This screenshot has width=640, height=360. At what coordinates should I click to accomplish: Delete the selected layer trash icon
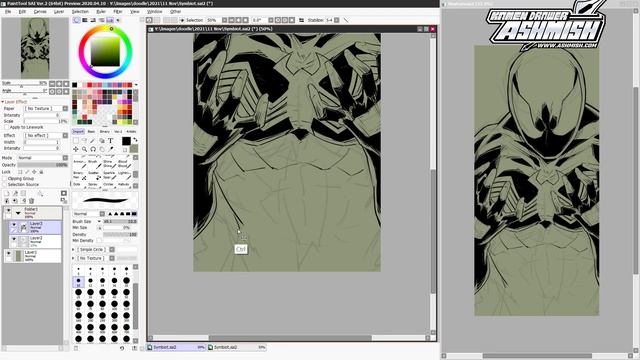31,200
